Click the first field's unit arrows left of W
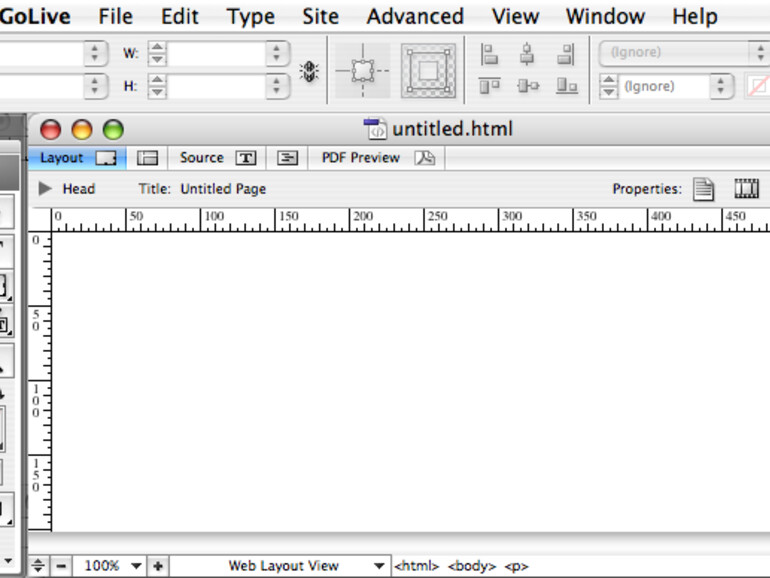 [95, 53]
